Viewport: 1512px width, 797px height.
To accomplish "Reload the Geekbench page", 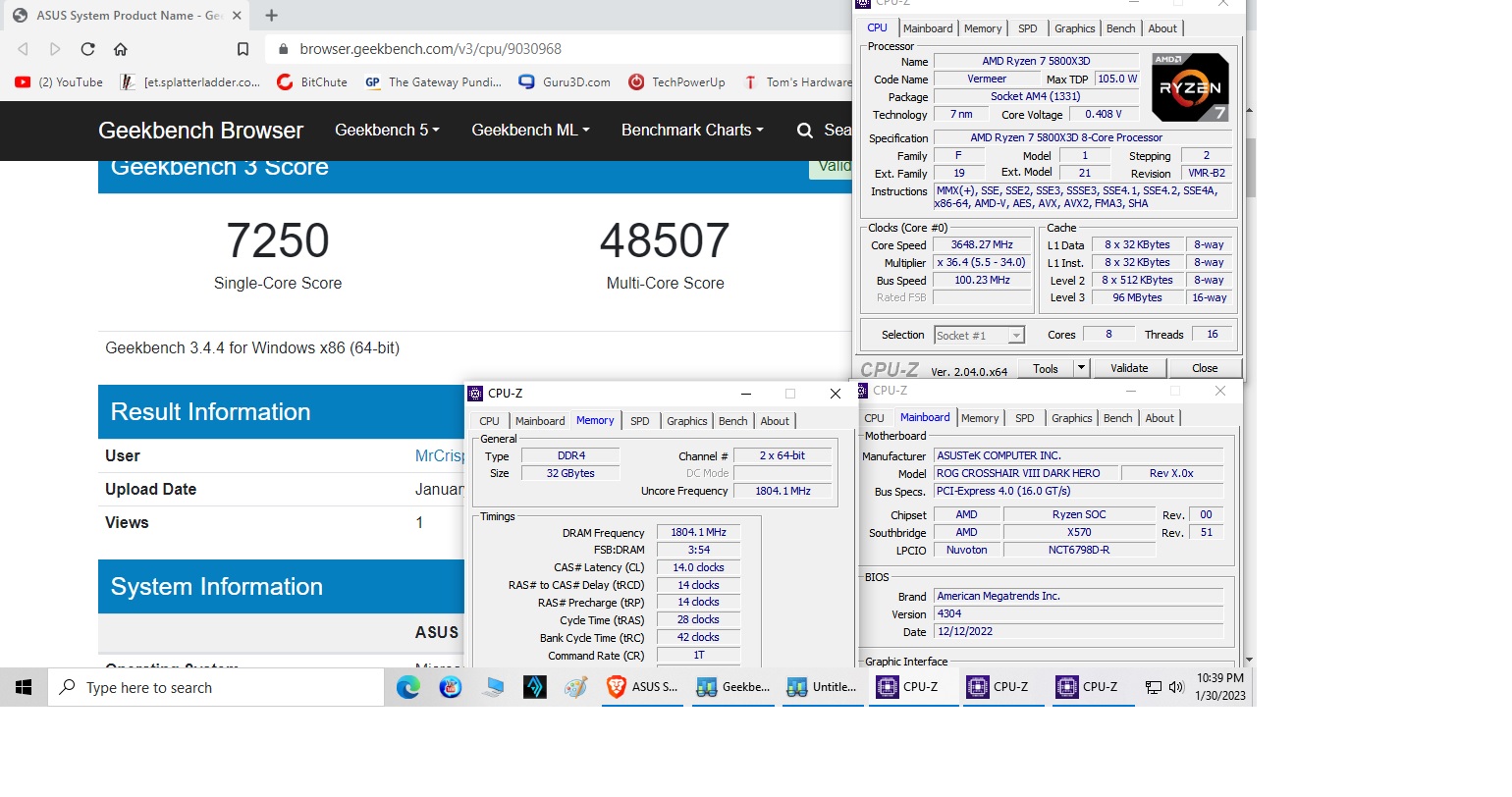I will click(x=87, y=49).
